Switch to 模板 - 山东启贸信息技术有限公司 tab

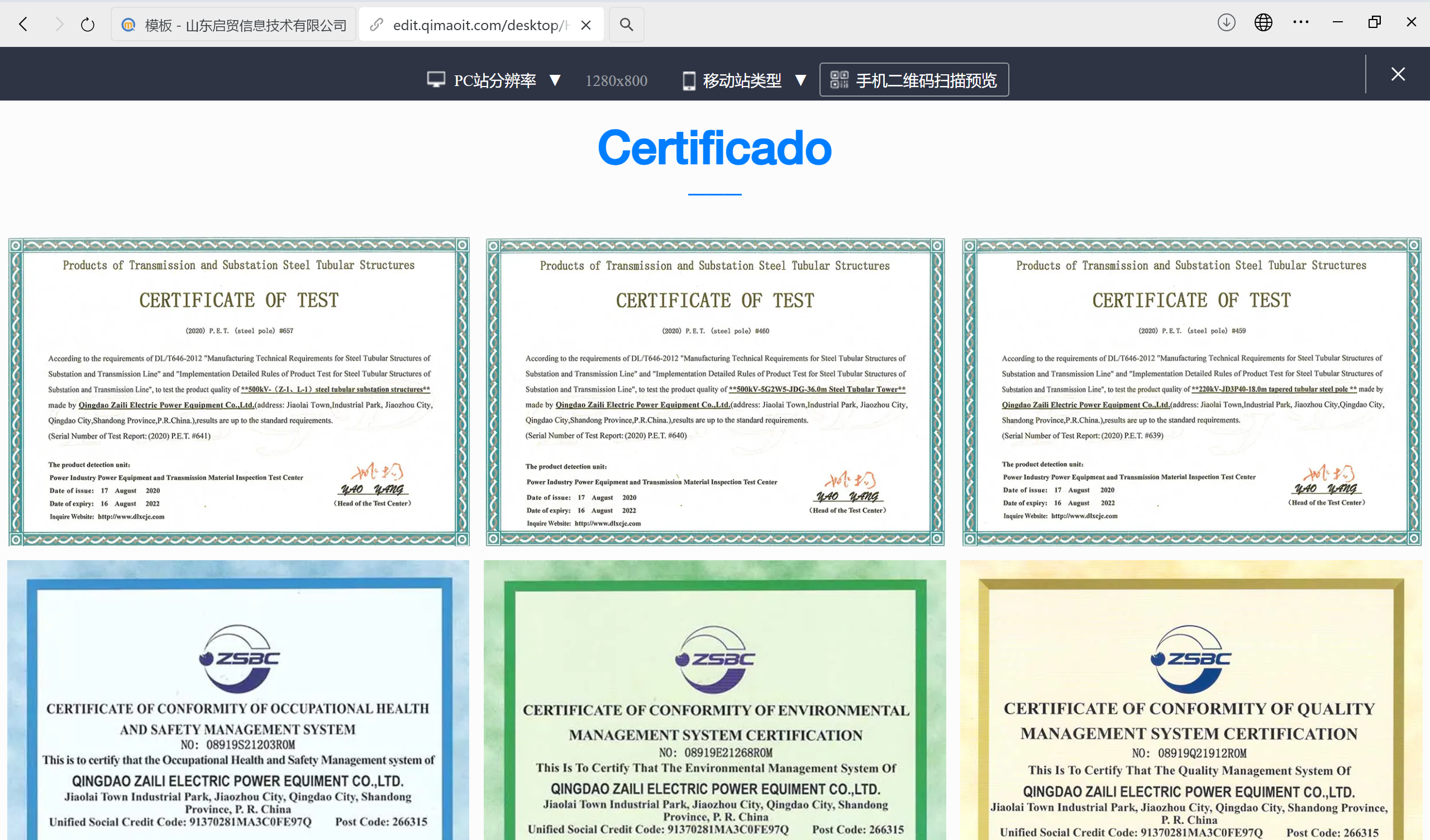point(234,25)
